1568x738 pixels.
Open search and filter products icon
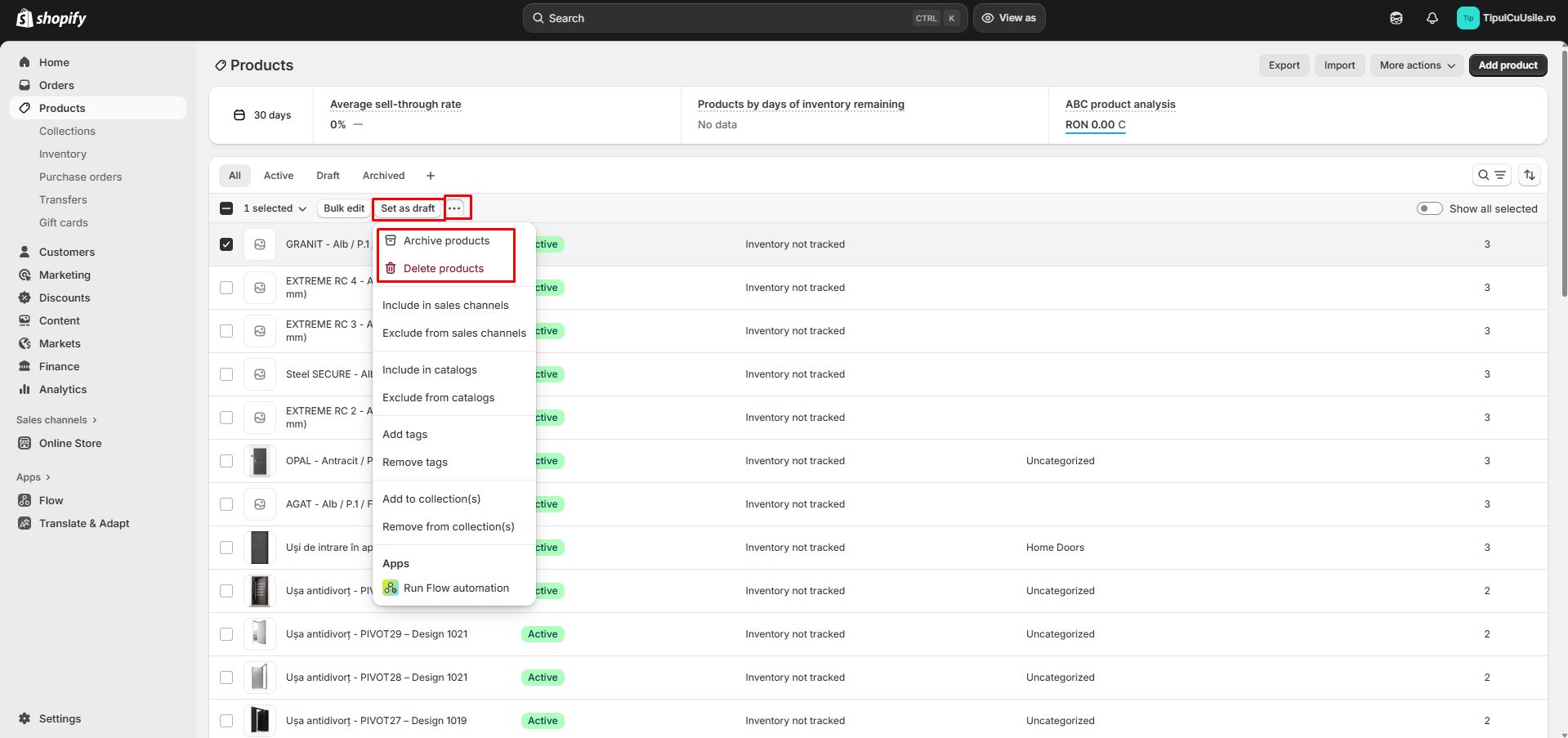pos(1491,175)
